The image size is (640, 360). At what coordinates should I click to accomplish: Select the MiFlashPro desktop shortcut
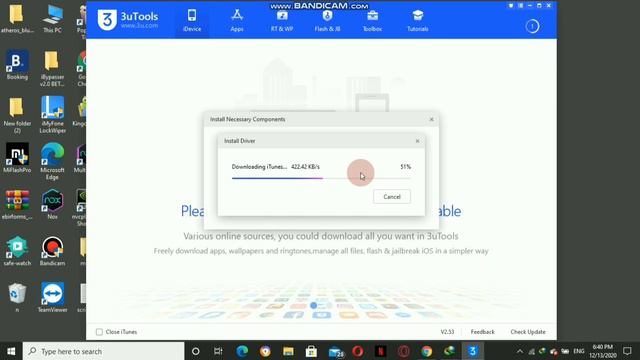click(17, 158)
